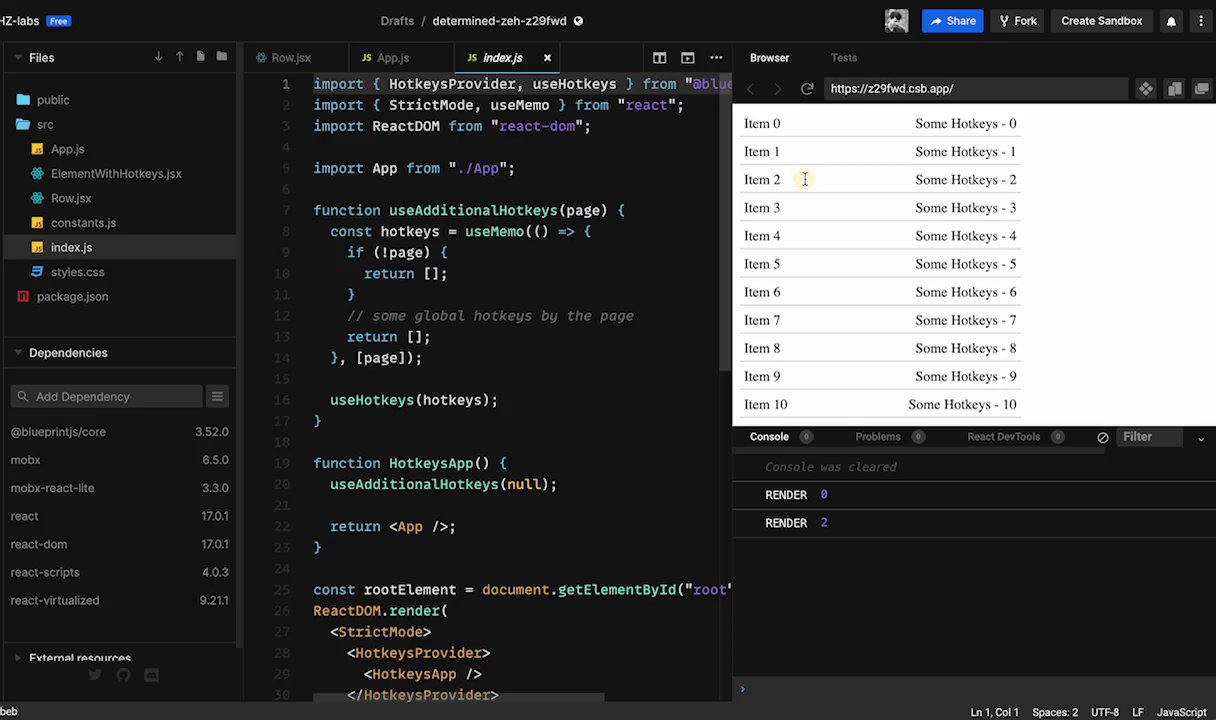Image resolution: width=1216 pixels, height=720 pixels.
Task: Open the dependency list menu icon
Action: pyautogui.click(x=217, y=397)
